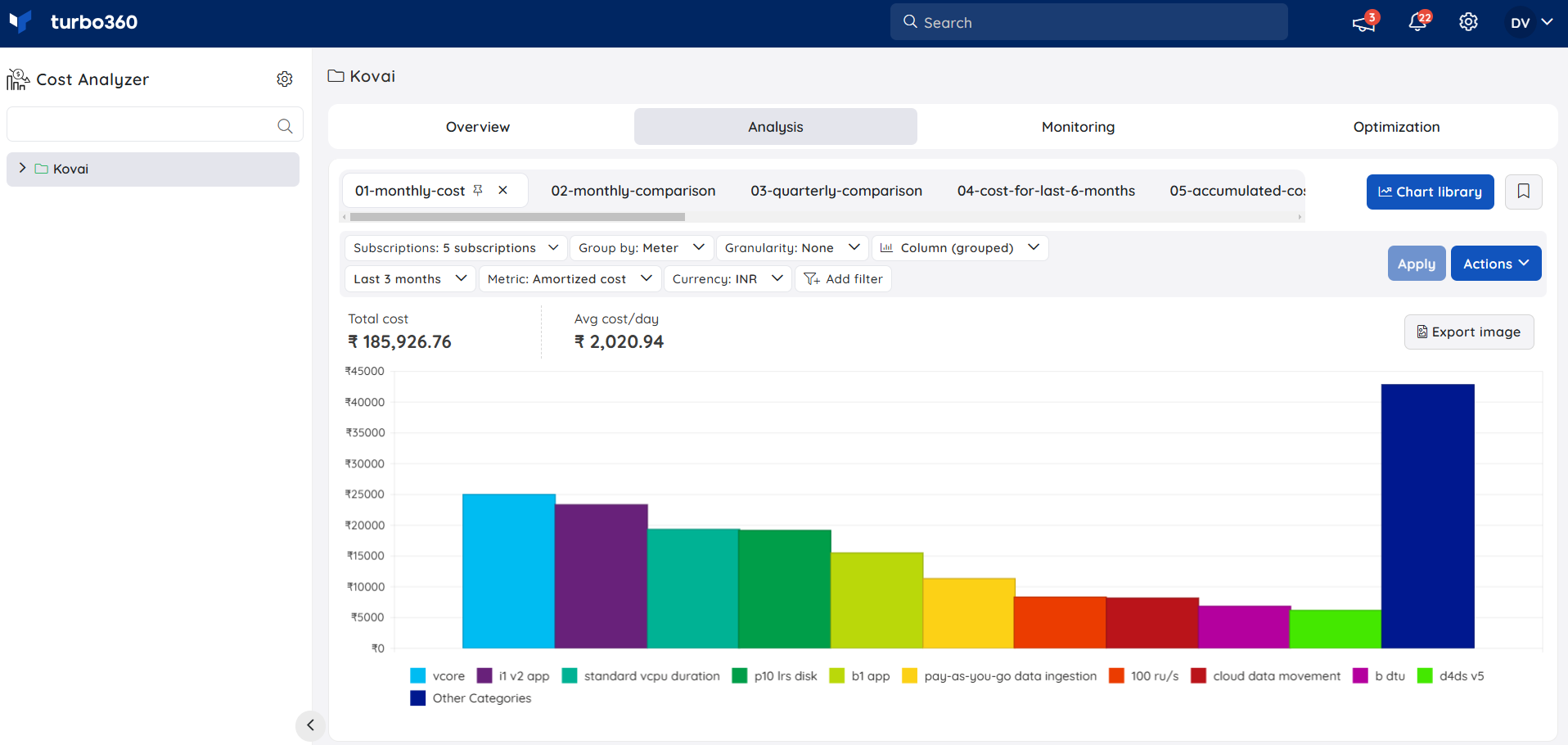
Task: Click the top Search field
Action: point(1088,22)
